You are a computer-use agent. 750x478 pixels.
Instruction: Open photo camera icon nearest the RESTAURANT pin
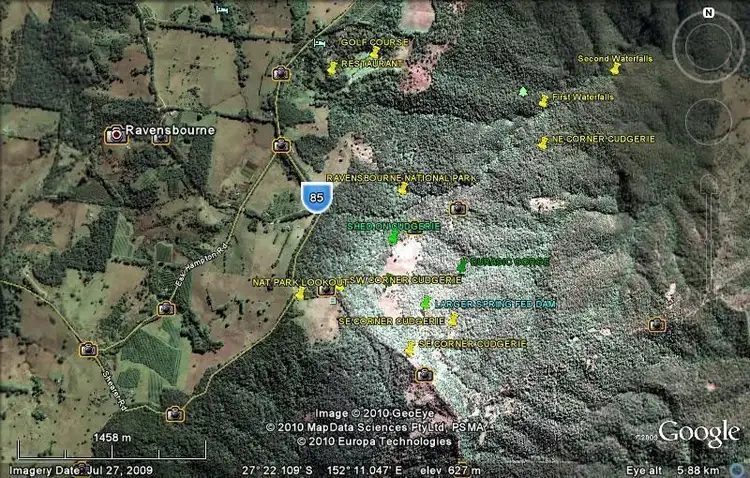(x=281, y=73)
